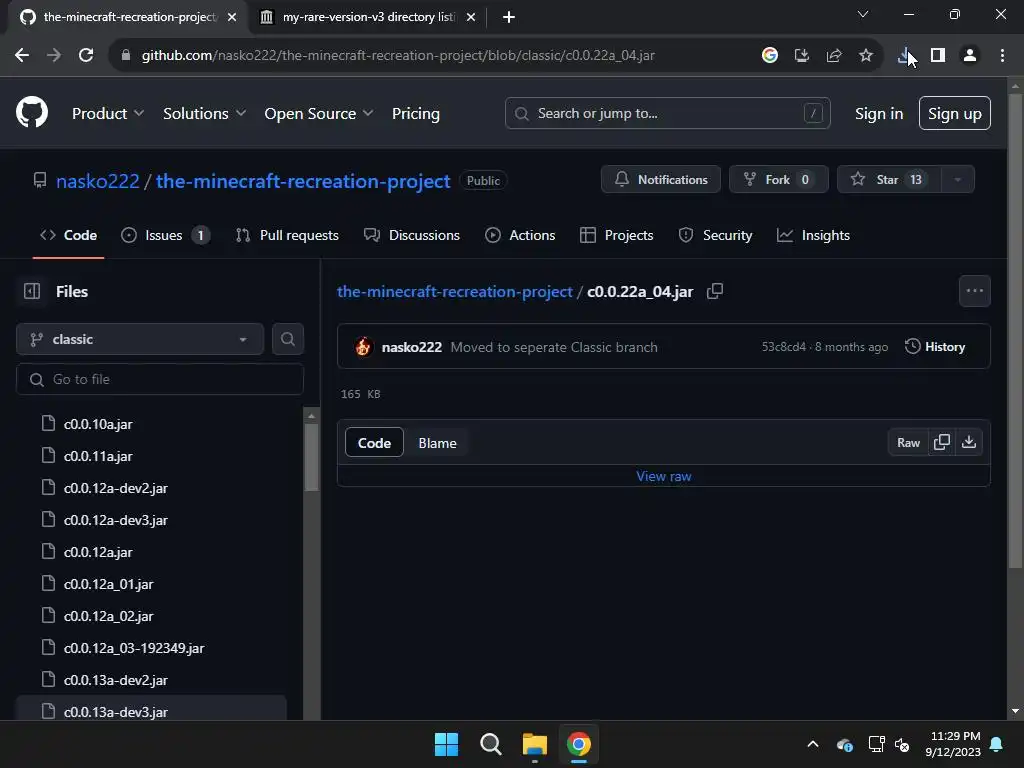Select the Code view toggle

tap(374, 443)
